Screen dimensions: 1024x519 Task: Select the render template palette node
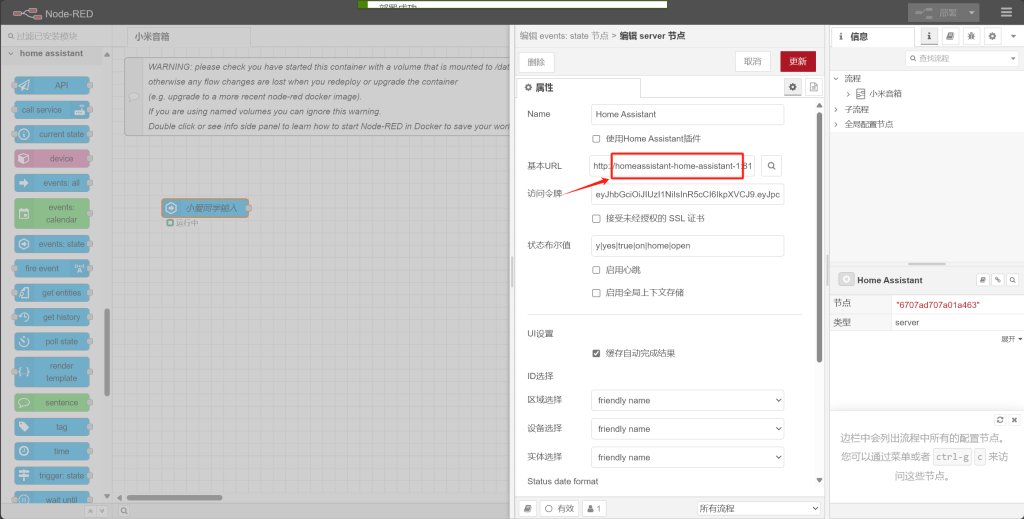[x=52, y=372]
